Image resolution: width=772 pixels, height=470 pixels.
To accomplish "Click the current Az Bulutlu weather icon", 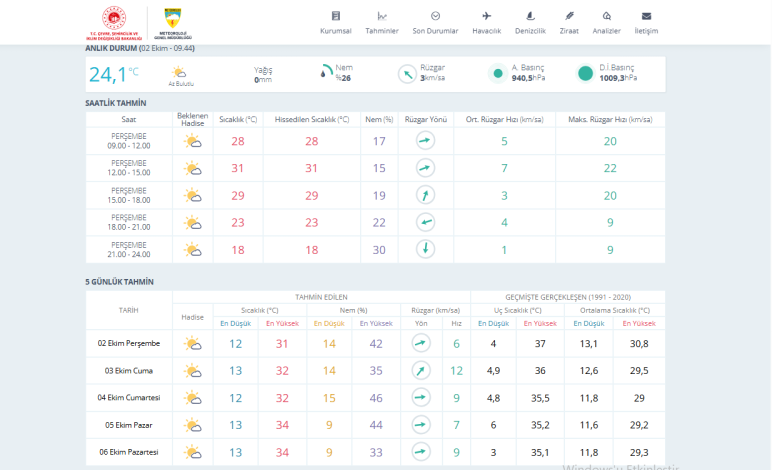I will tap(180, 72).
